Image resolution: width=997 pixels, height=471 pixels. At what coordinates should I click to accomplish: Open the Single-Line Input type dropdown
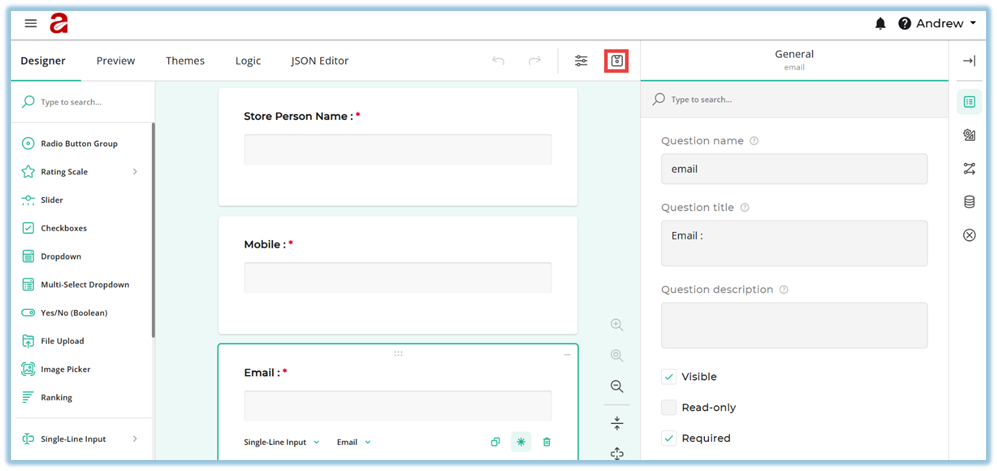(282, 442)
